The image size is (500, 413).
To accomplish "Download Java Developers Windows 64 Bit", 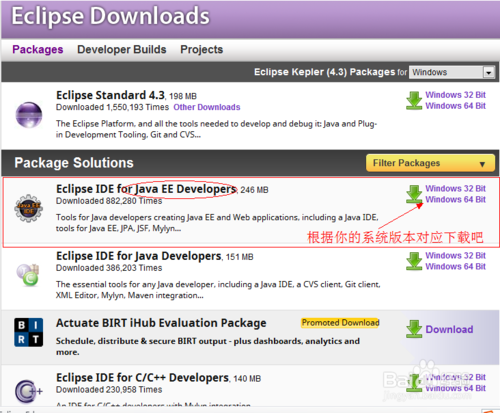I will [455, 266].
